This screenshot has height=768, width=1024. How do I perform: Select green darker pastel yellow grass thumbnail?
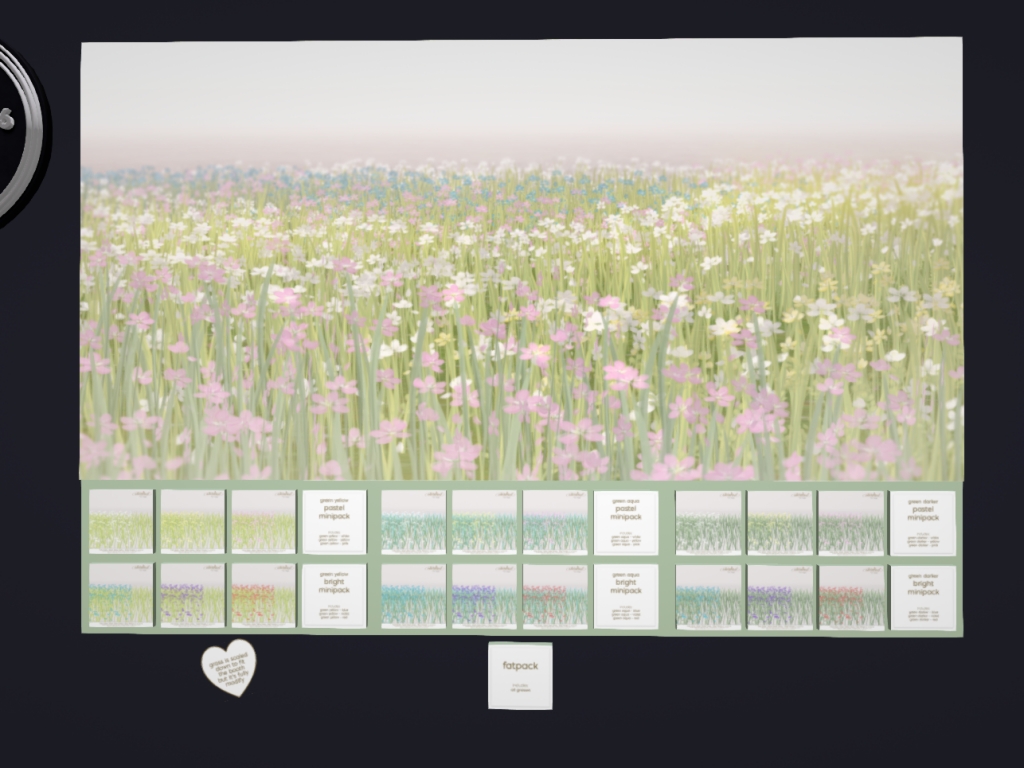click(780, 522)
